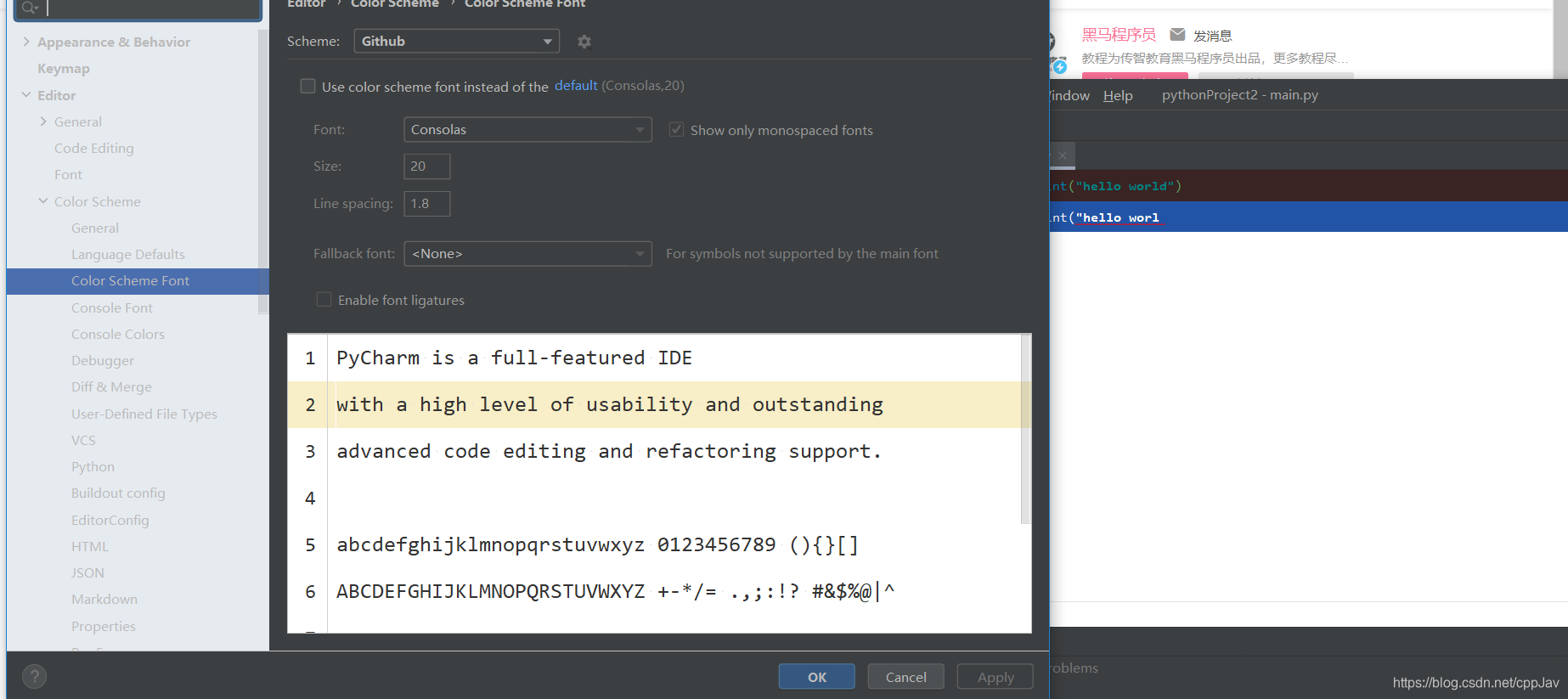Open Language Defaults page
This screenshot has width=1568, height=699.
click(x=127, y=254)
